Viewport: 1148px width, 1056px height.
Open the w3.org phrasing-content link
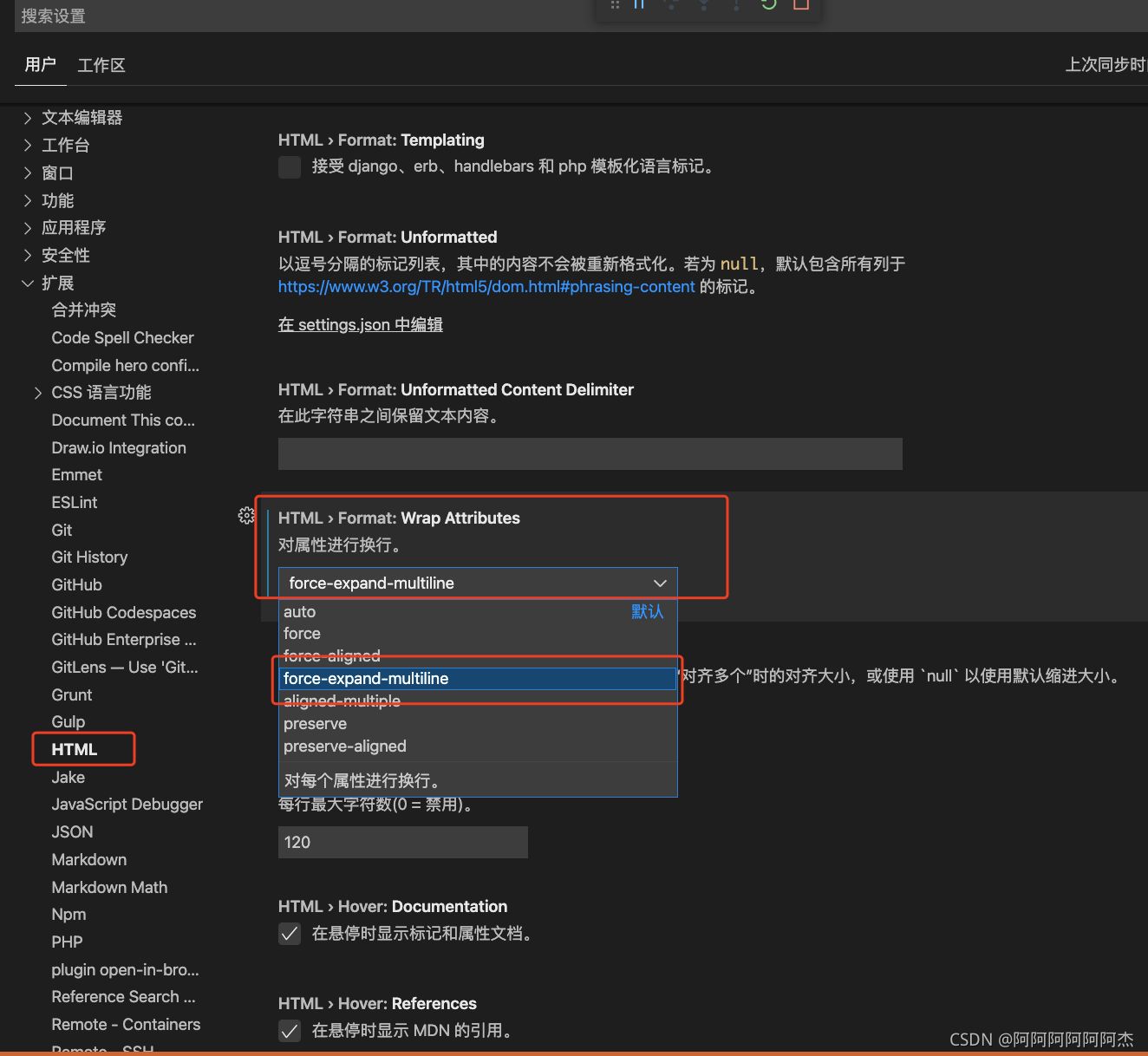tap(486, 287)
